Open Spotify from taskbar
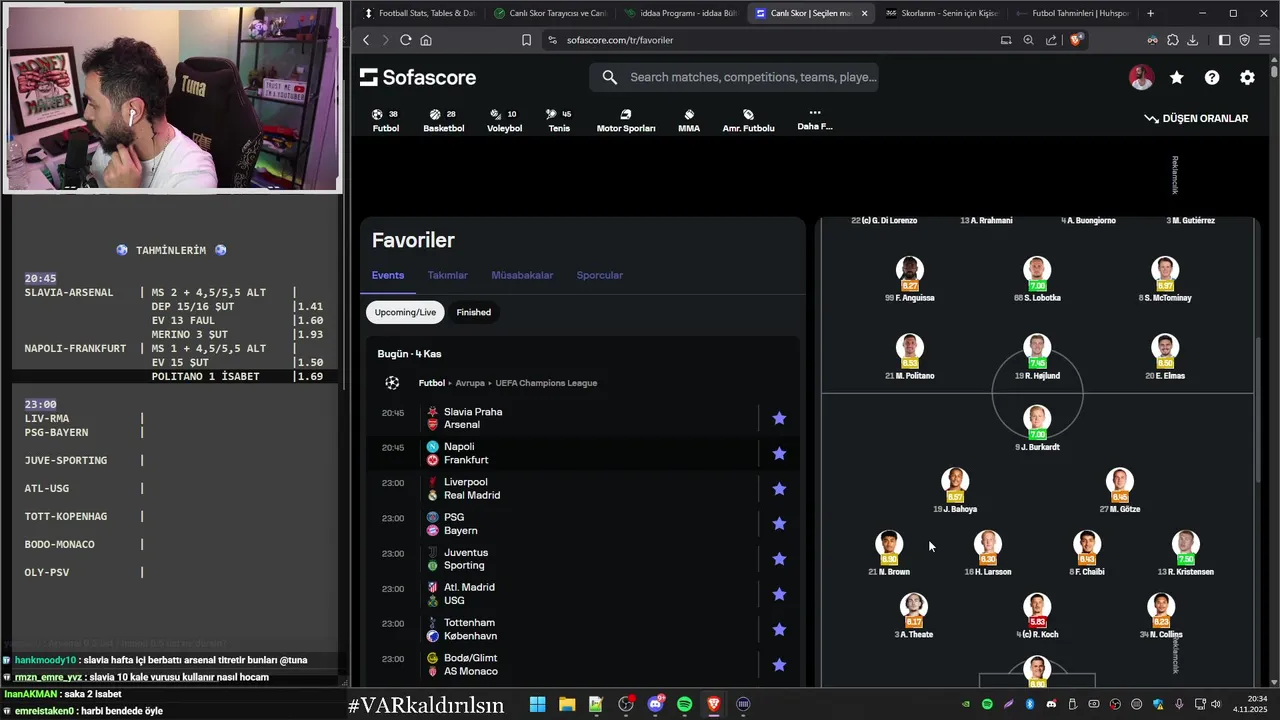1280x720 pixels. [684, 704]
